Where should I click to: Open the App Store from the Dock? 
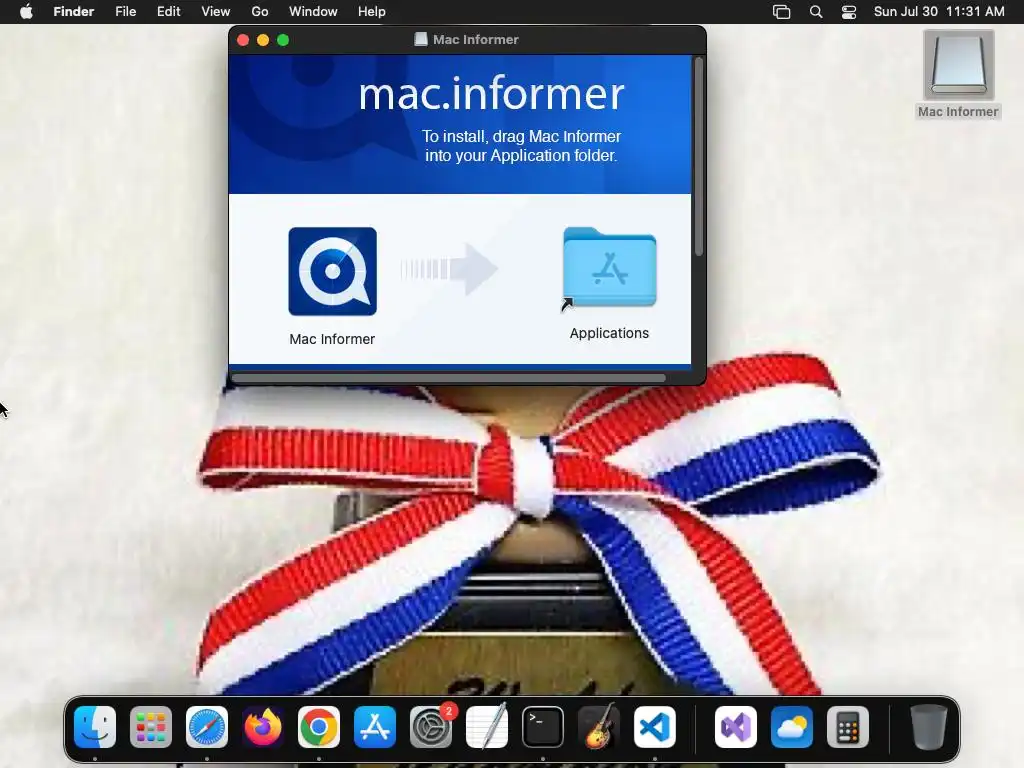(375, 727)
